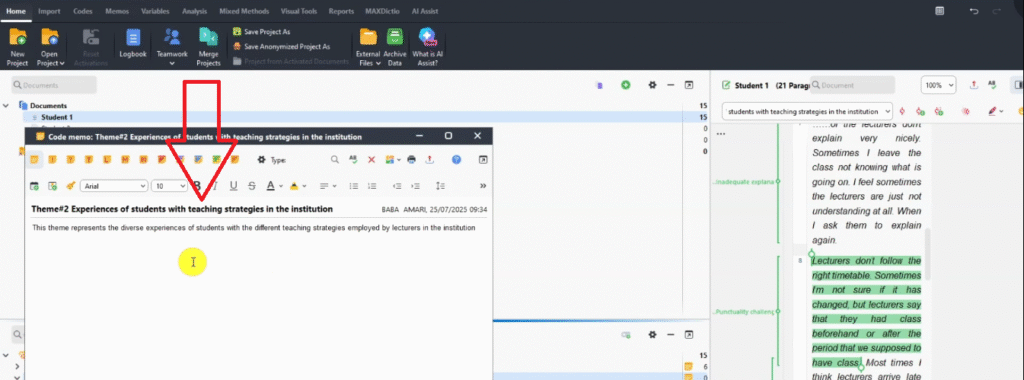Screen dimensions: 1024x380
Task: Switch to the Import tab
Action: pos(49,11)
